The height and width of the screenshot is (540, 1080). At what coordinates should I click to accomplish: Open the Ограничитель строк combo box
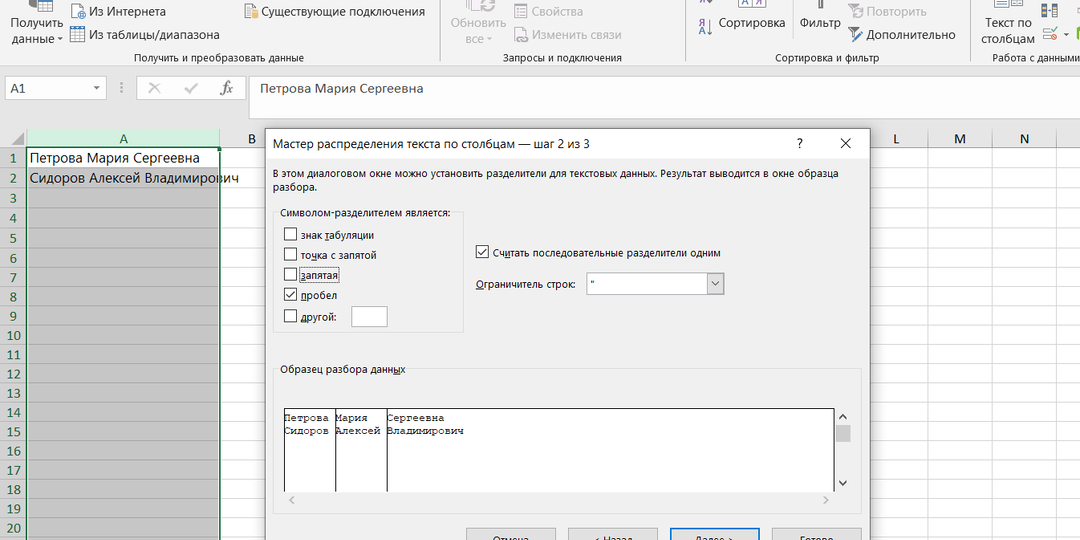coord(655,284)
